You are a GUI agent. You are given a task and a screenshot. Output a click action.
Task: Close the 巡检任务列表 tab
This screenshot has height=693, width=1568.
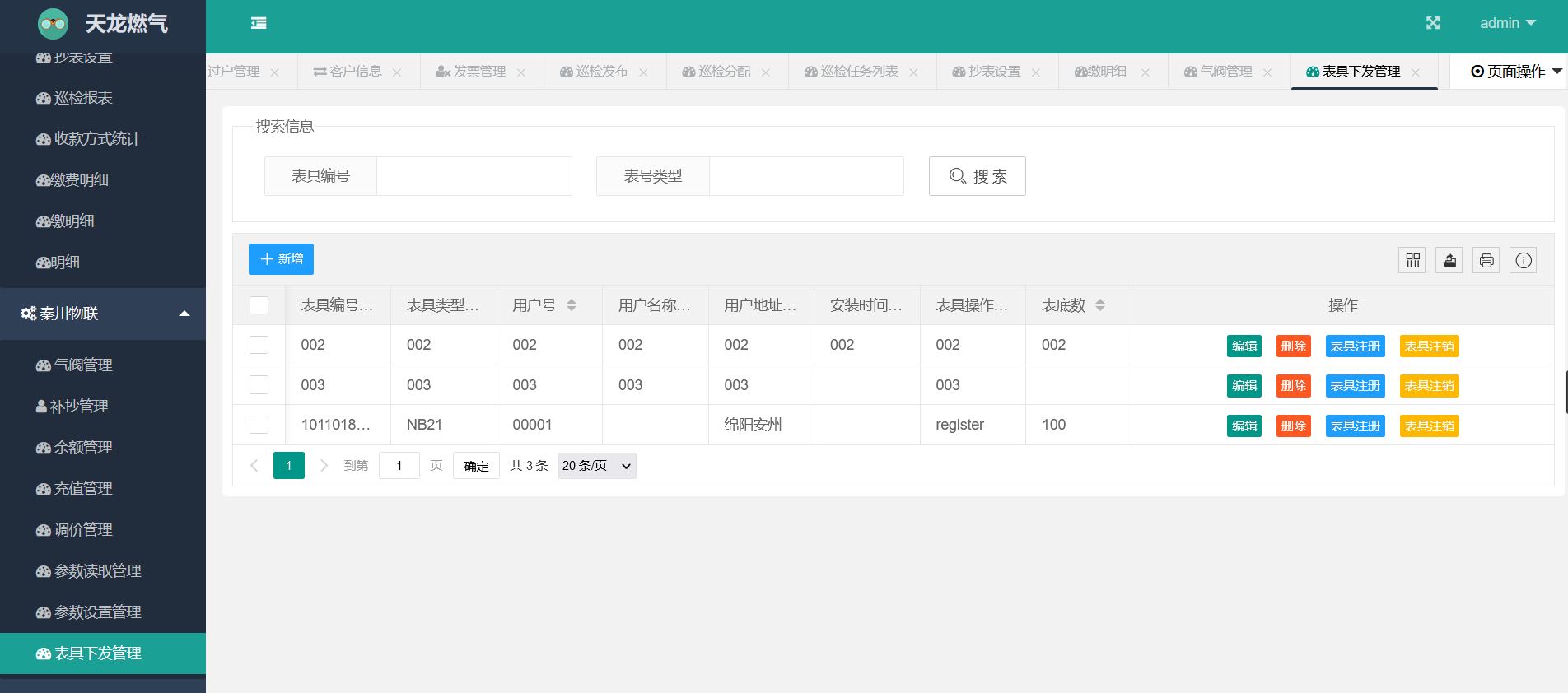(x=913, y=72)
